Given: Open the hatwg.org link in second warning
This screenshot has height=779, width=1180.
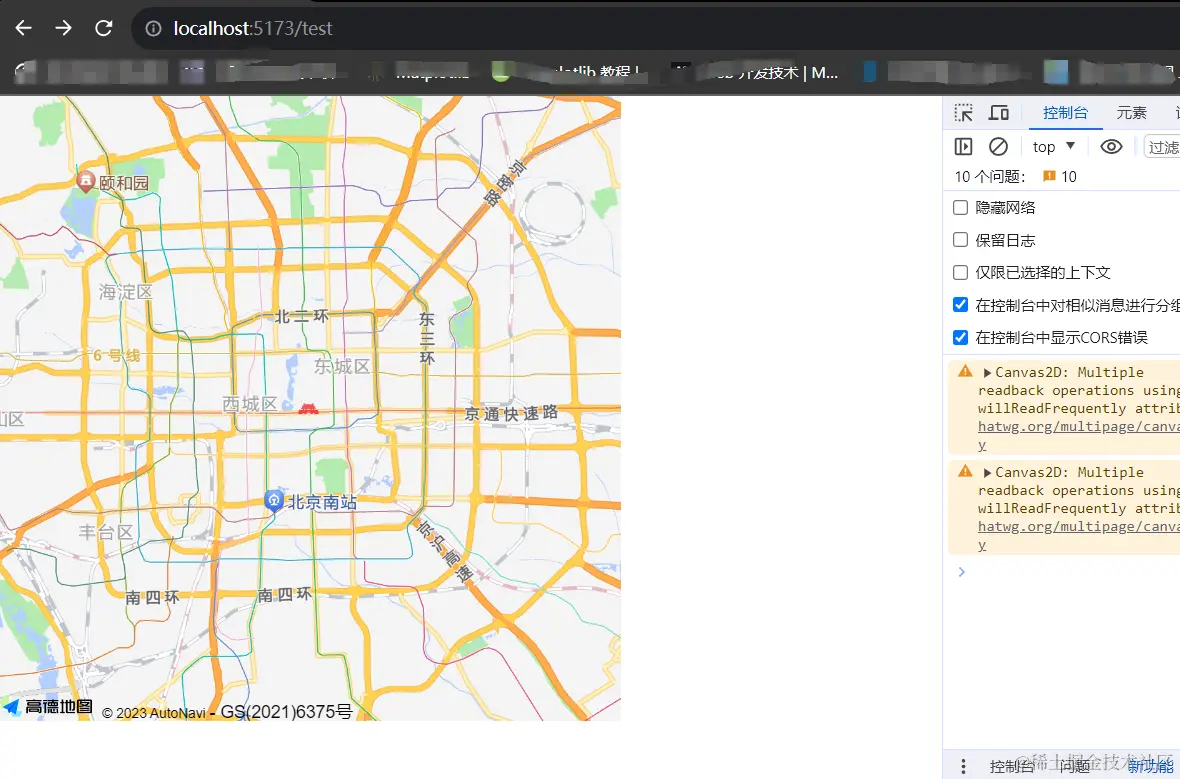Looking at the screenshot, I should (1078, 527).
